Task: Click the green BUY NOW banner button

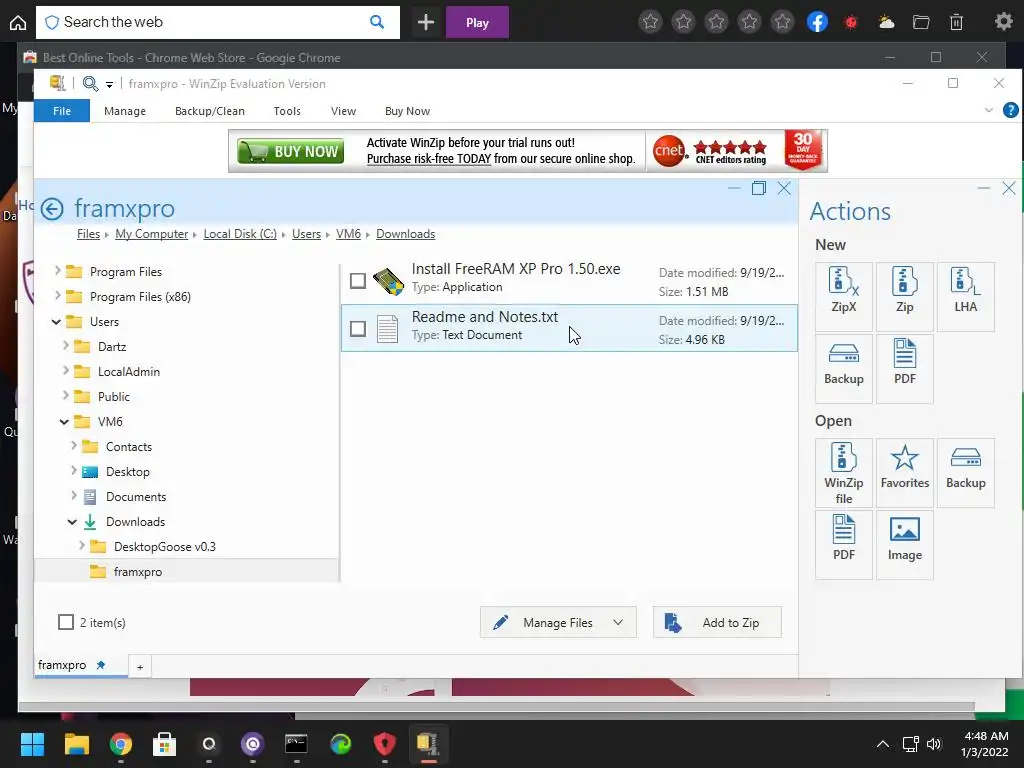Action: pos(291,152)
